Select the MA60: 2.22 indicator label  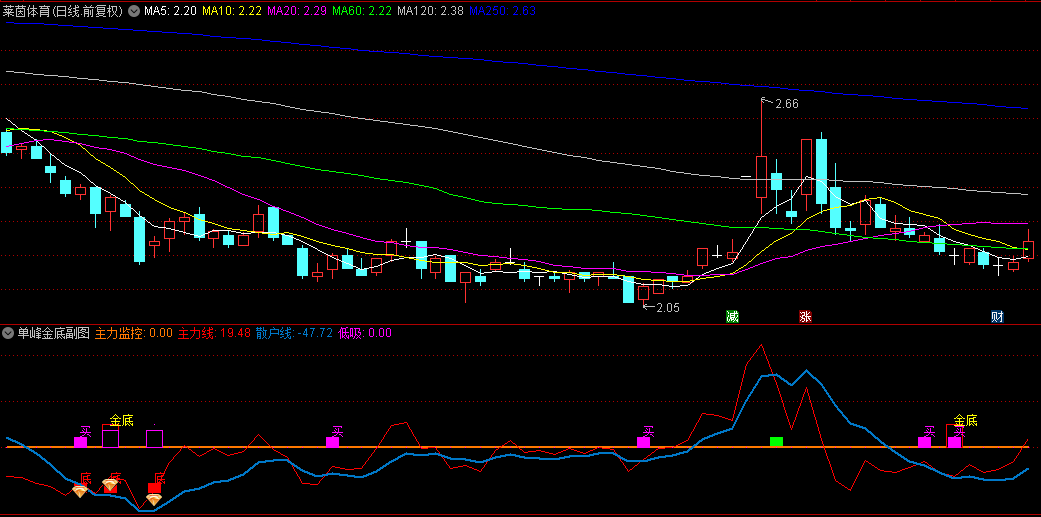click(361, 11)
